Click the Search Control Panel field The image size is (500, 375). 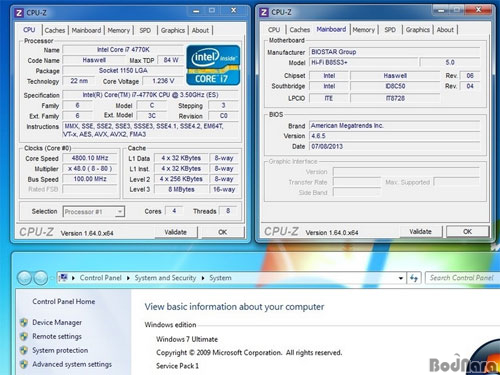click(x=462, y=278)
